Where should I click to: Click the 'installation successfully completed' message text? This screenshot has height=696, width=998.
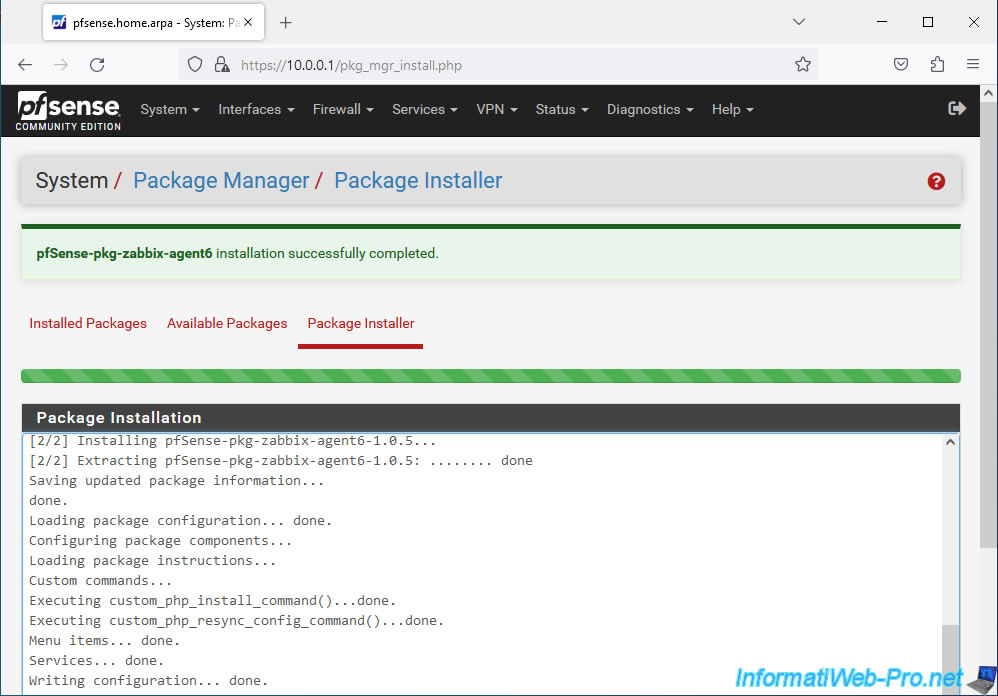pos(327,253)
